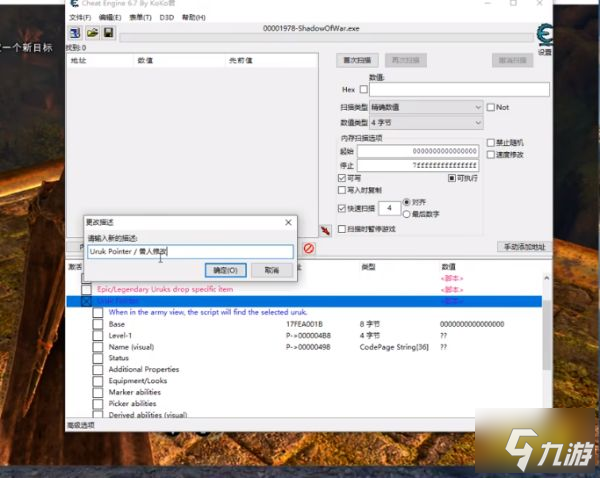Open the value type dropdown (4 bytes)
Image resolution: width=600 pixels, height=478 pixels.
tap(426, 123)
